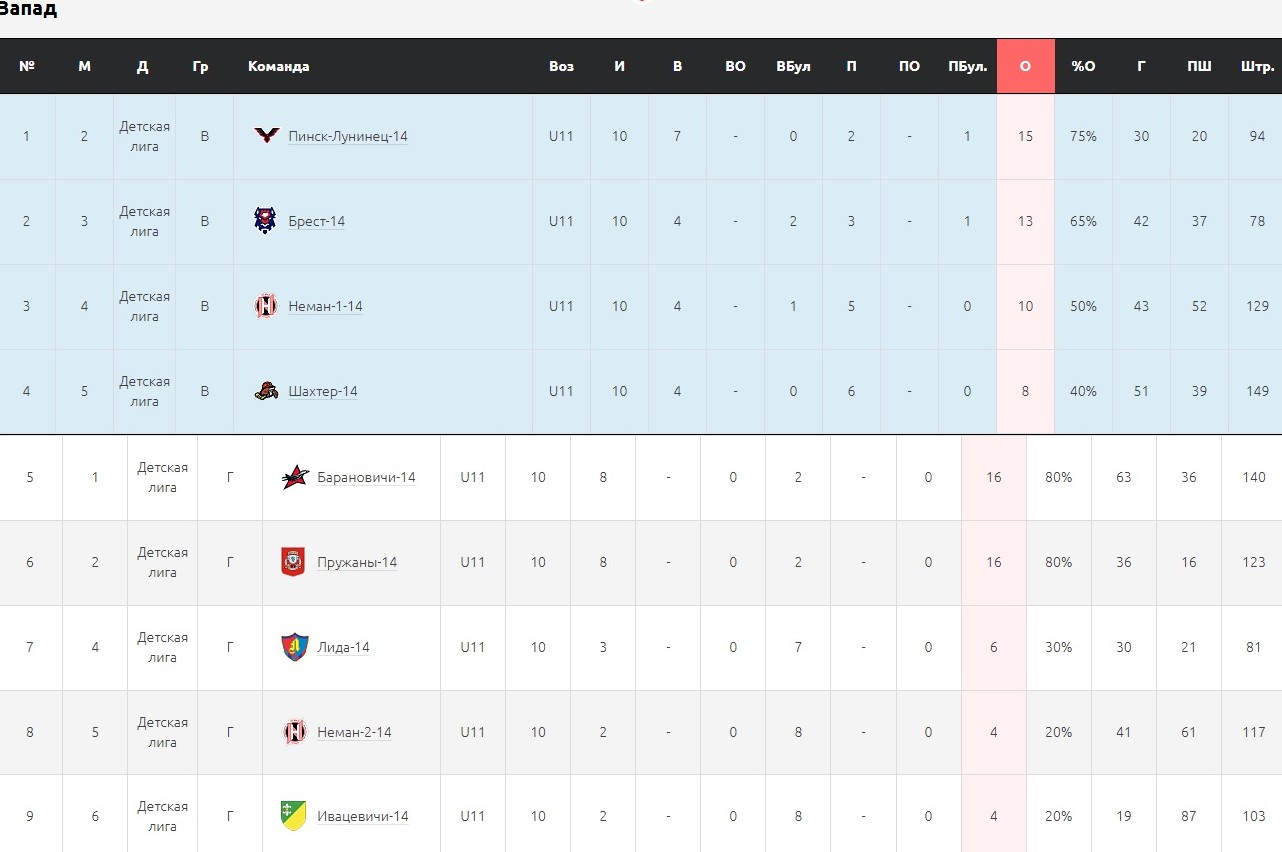Click the Пинск-Лунинец-14 team logo

coord(266,136)
